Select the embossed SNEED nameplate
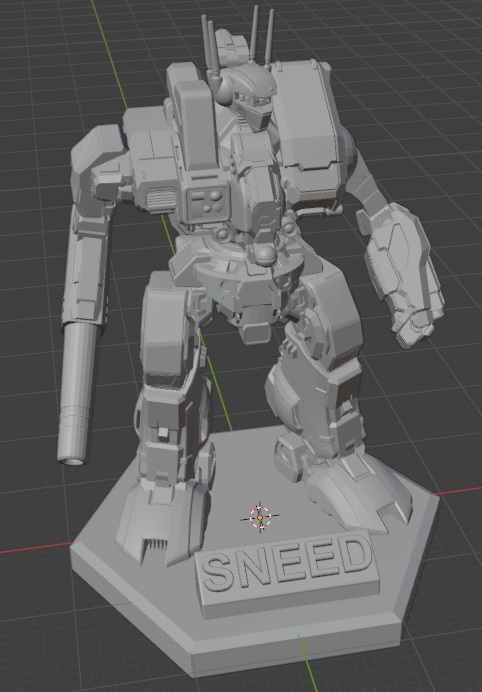This screenshot has width=482, height=692. tap(288, 575)
